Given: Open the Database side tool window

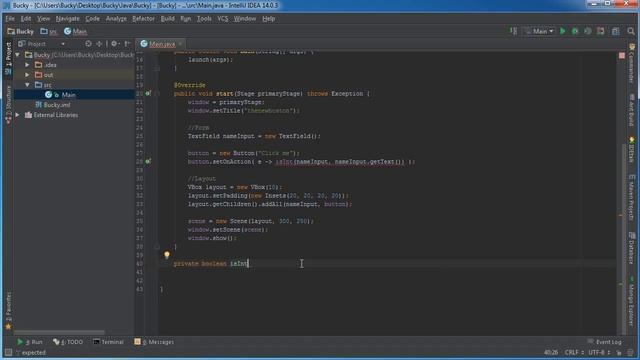Looking at the screenshot, I should pos(632,247).
